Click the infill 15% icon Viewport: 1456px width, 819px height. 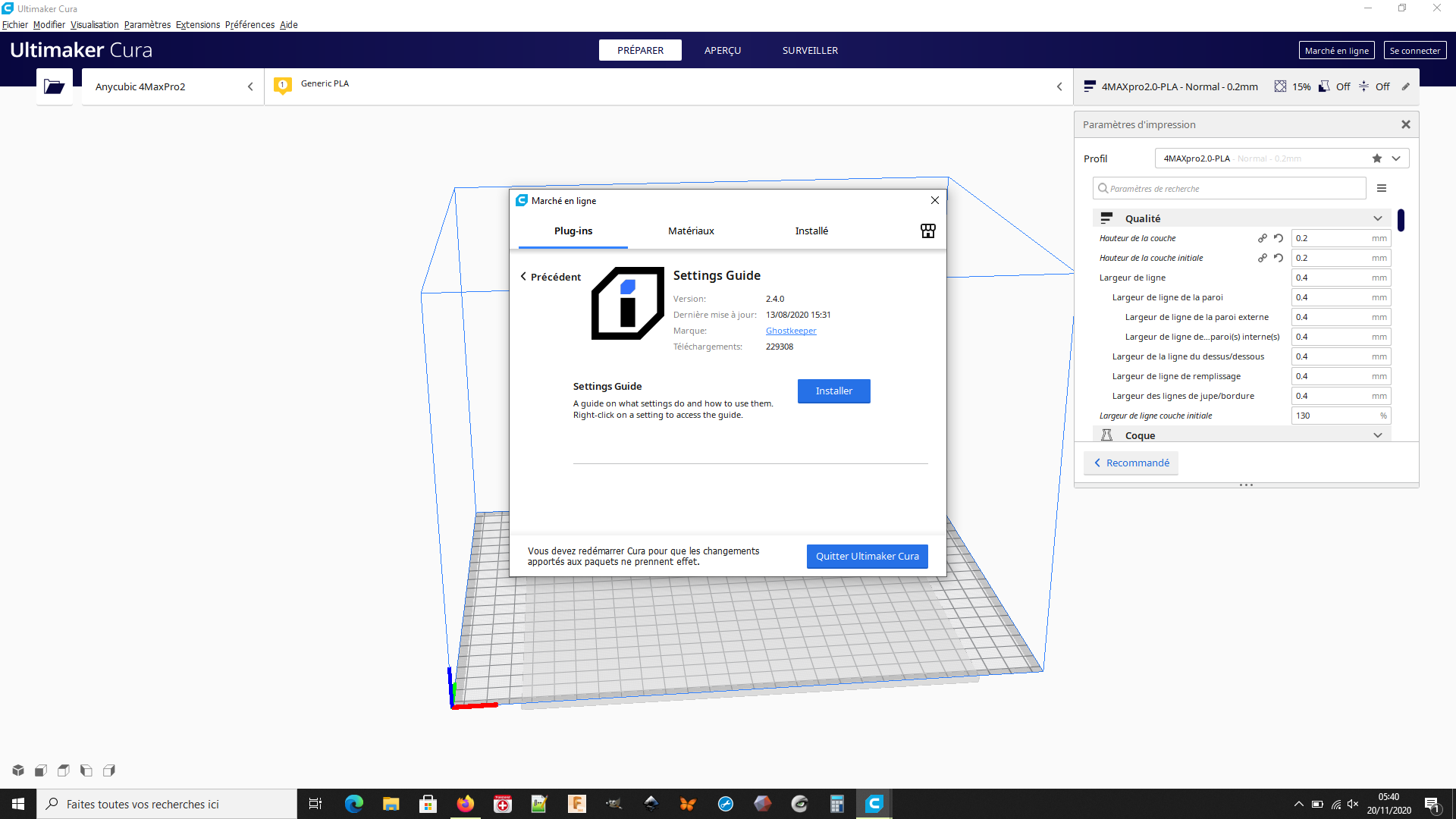1280,86
